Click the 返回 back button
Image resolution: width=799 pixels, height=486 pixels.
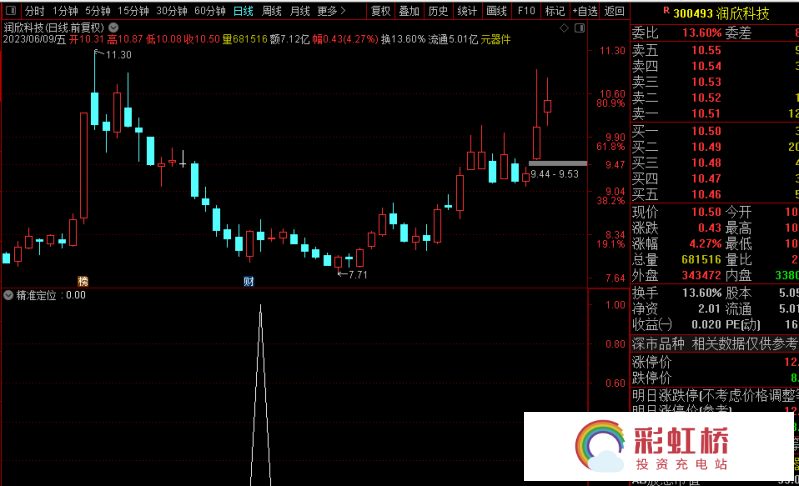[615, 11]
